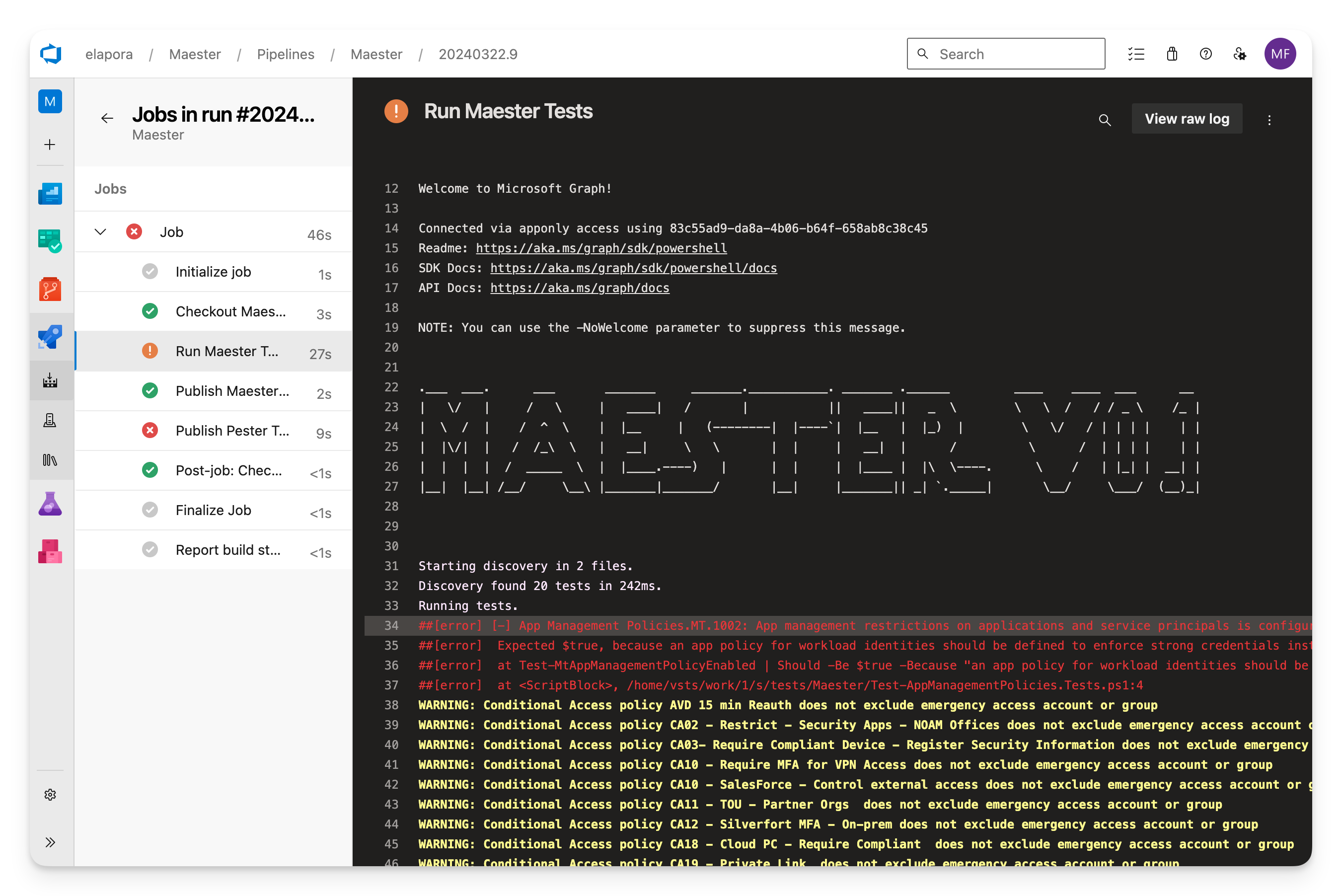Click the Pipelines breadcrumb

285,54
